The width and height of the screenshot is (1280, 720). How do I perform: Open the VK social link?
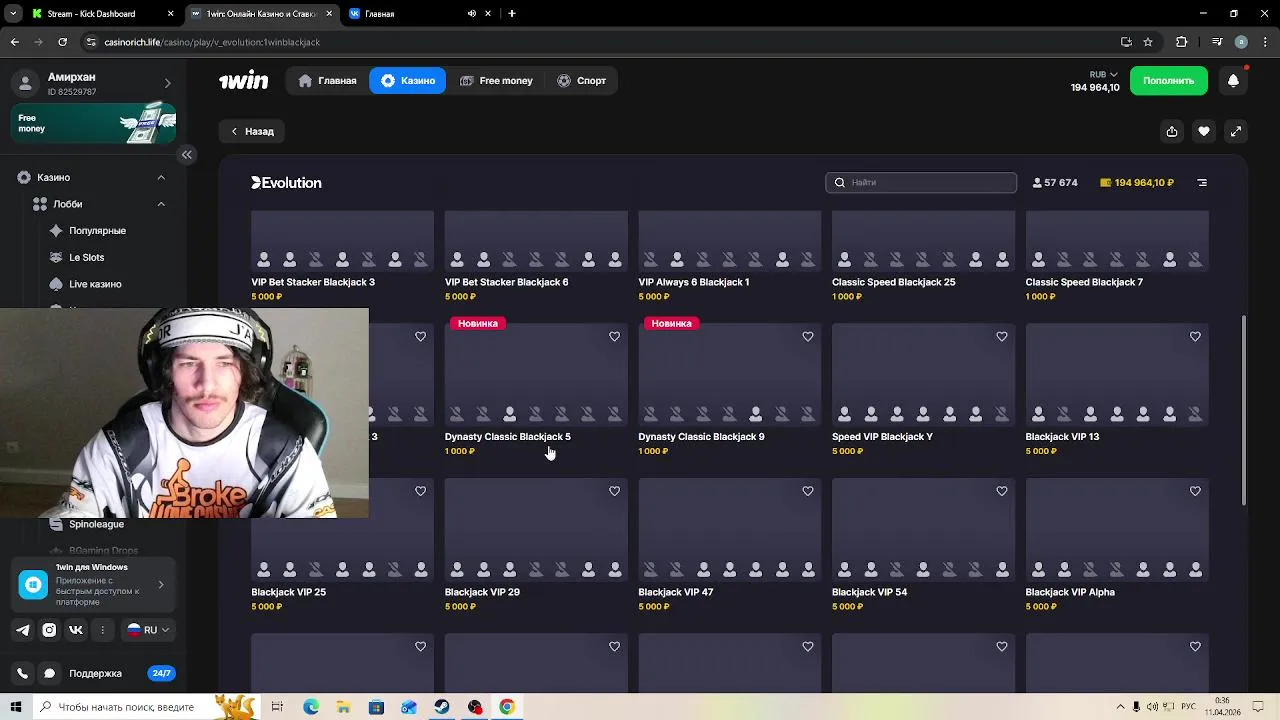pyautogui.click(x=76, y=630)
